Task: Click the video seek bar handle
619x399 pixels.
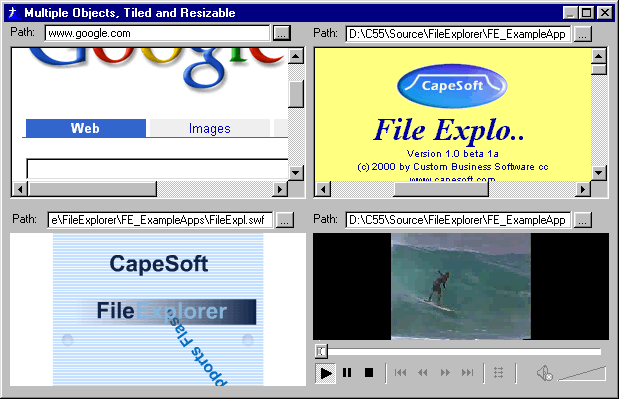Action: tap(321, 351)
